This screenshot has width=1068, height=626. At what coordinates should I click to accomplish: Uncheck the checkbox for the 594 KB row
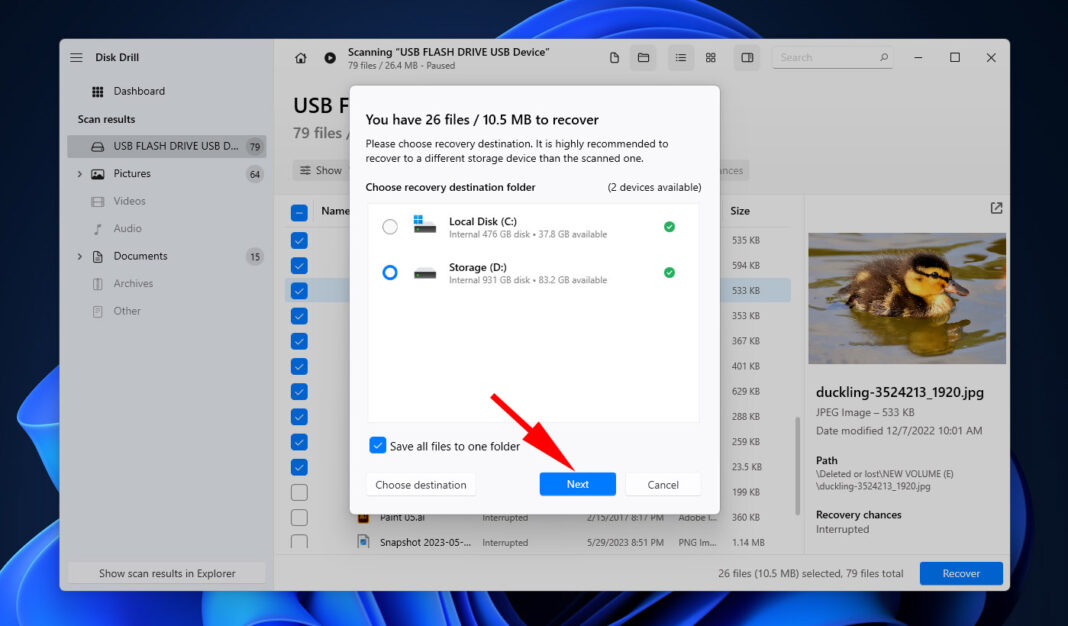coord(299,266)
